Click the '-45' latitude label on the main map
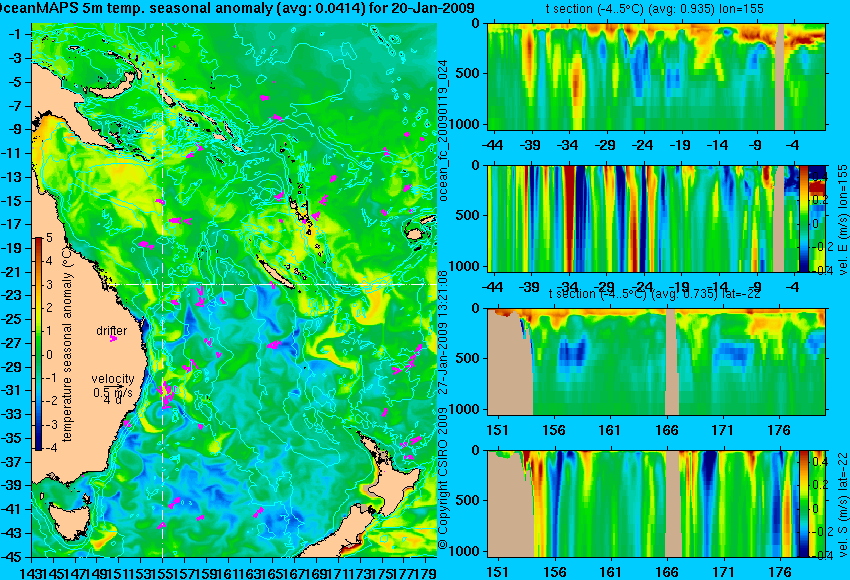 tap(13, 557)
